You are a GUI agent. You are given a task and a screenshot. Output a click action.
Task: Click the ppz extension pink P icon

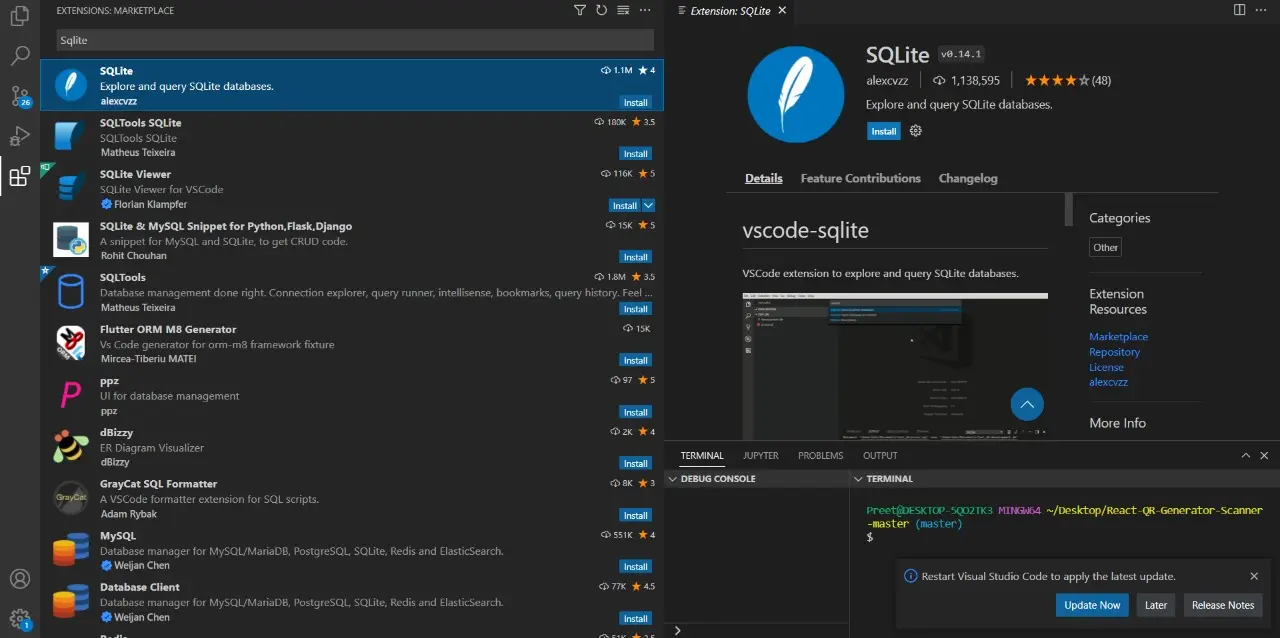(71, 395)
